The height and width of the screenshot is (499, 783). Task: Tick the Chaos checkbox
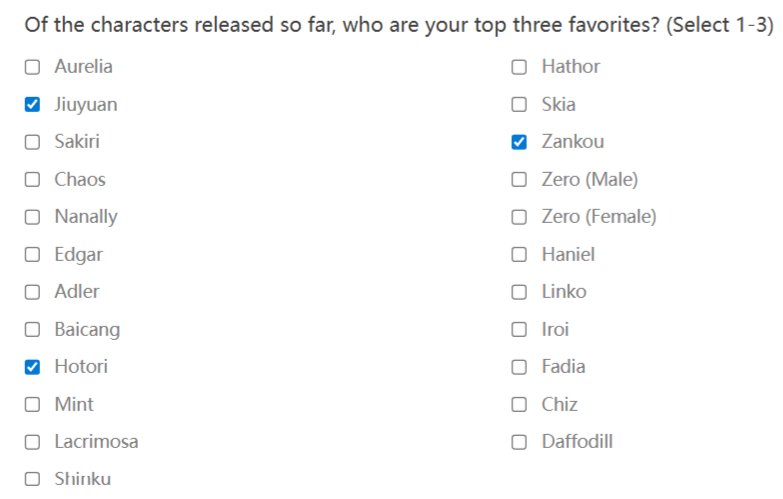32,179
